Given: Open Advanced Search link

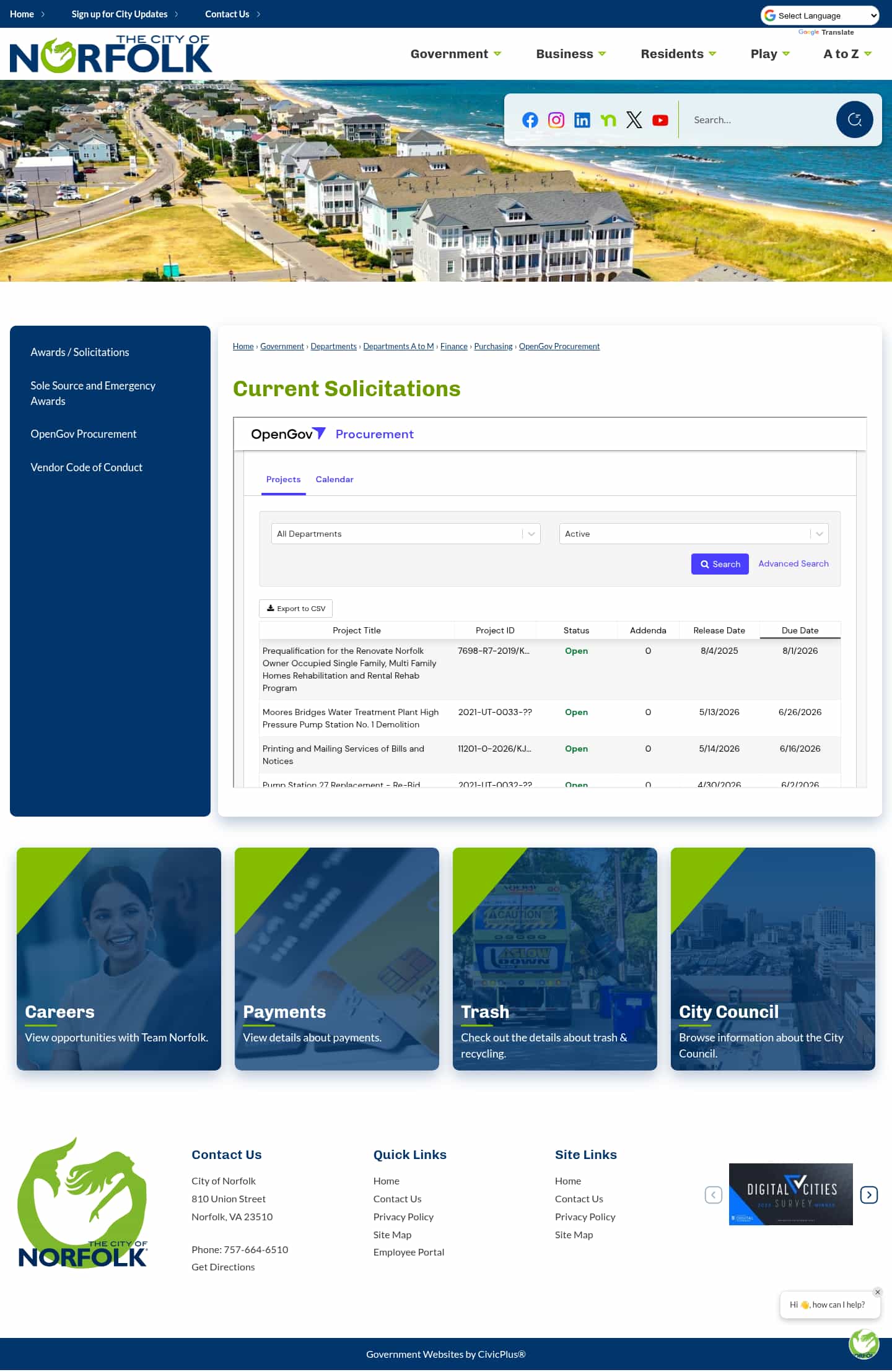Looking at the screenshot, I should pos(794,563).
